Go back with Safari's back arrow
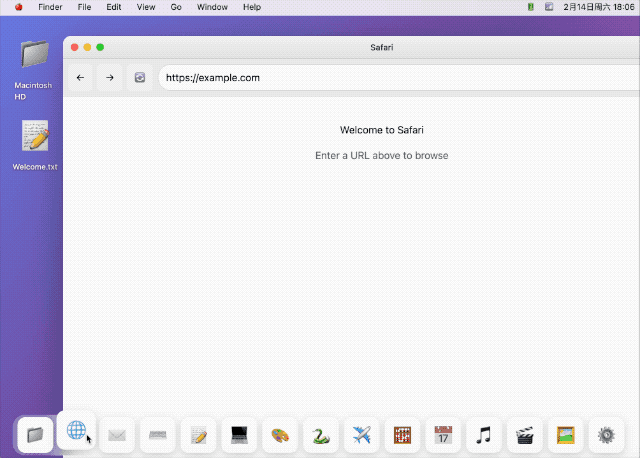This screenshot has height=458, width=640. [x=80, y=78]
